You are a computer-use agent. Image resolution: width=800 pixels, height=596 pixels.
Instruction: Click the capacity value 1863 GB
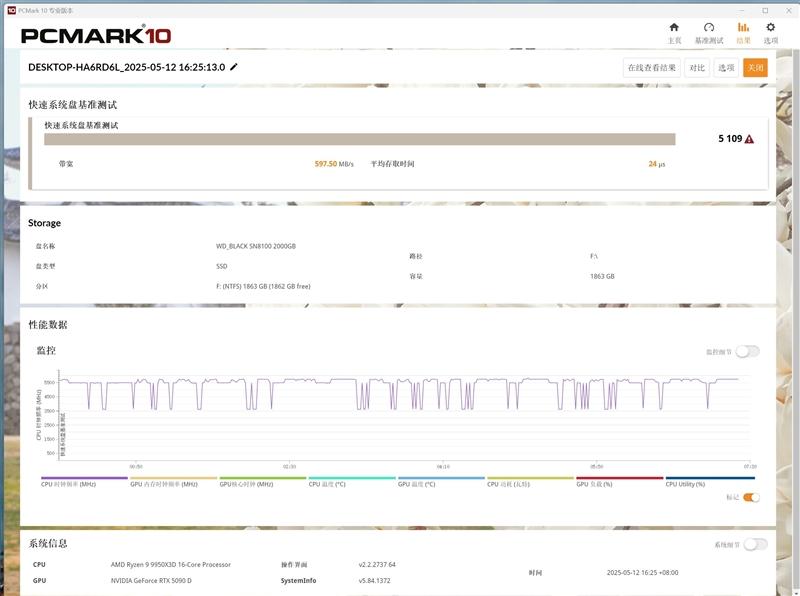point(602,276)
